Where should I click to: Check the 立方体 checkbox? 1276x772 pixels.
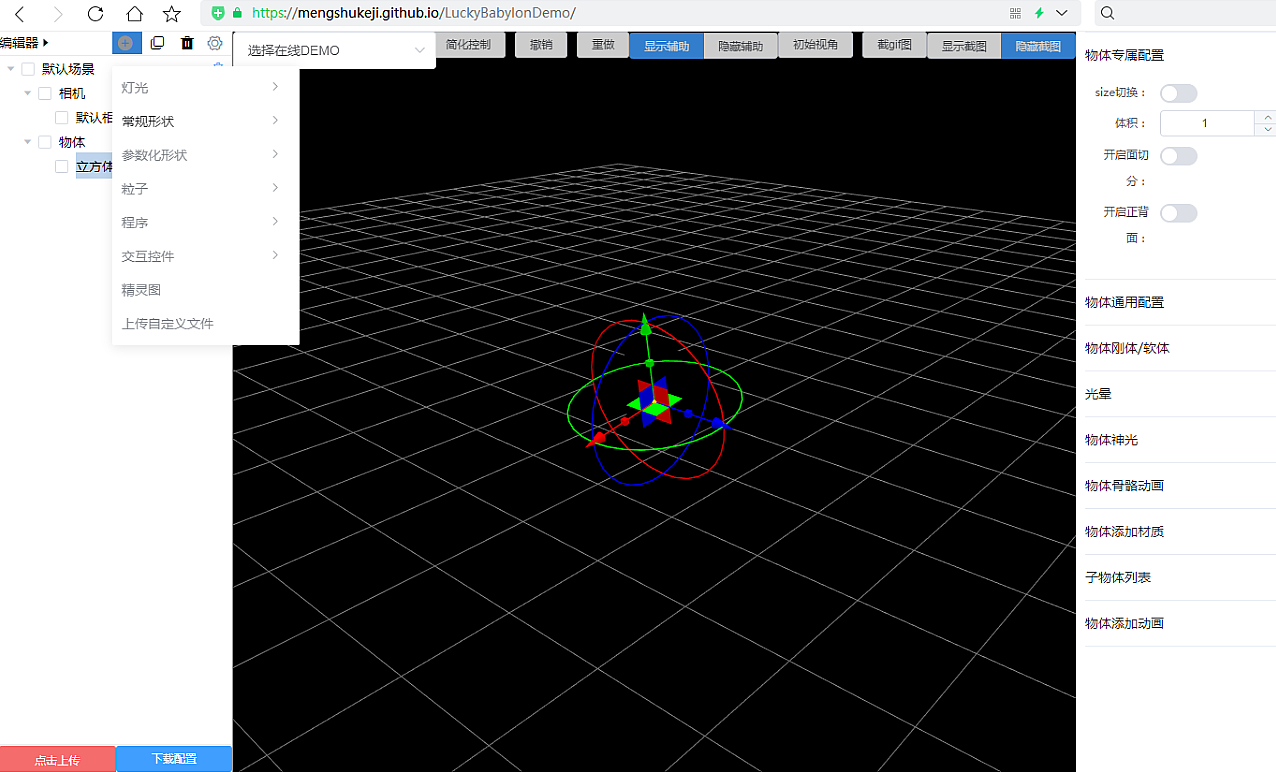pyautogui.click(x=62, y=166)
